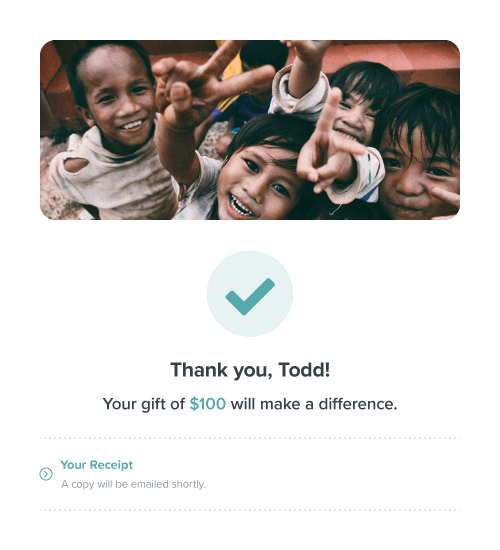Image resolution: width=500 pixels, height=550 pixels.
Task: Click the dotted divider above Your Receipt
Action: [250, 438]
